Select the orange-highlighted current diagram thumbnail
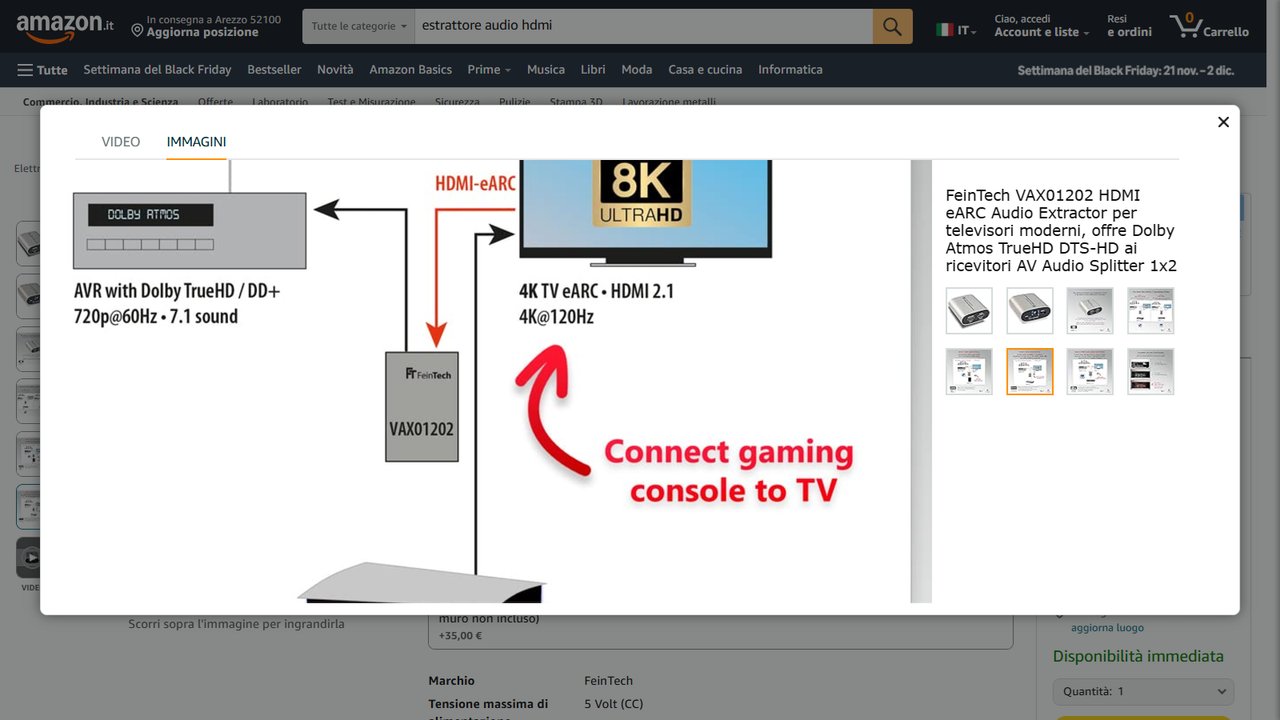The image size is (1280, 720). click(1030, 372)
